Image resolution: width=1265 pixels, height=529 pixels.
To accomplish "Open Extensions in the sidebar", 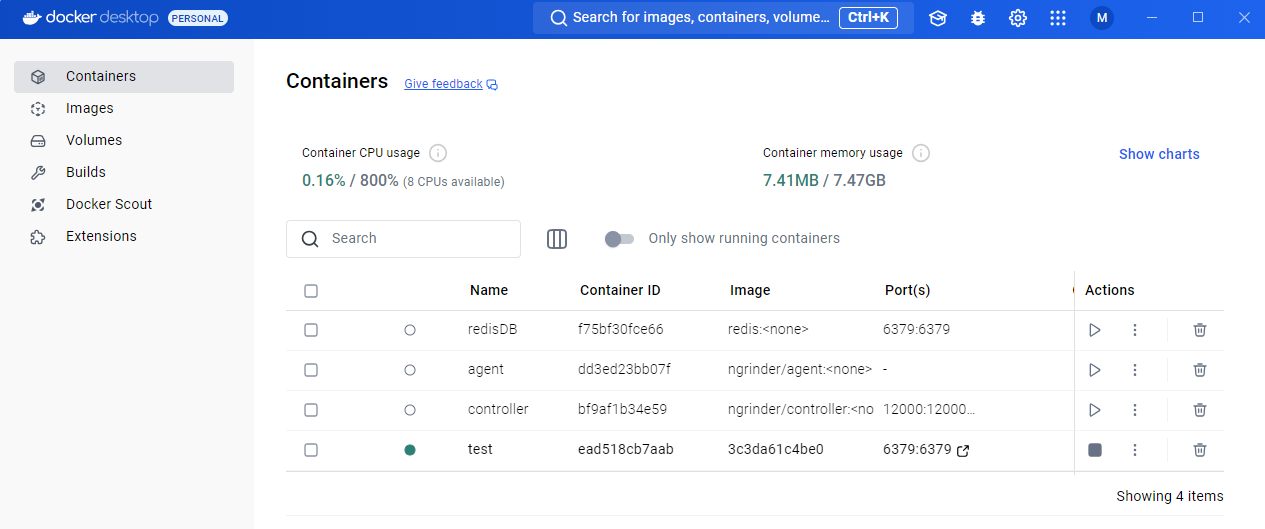I will click(x=124, y=237).
